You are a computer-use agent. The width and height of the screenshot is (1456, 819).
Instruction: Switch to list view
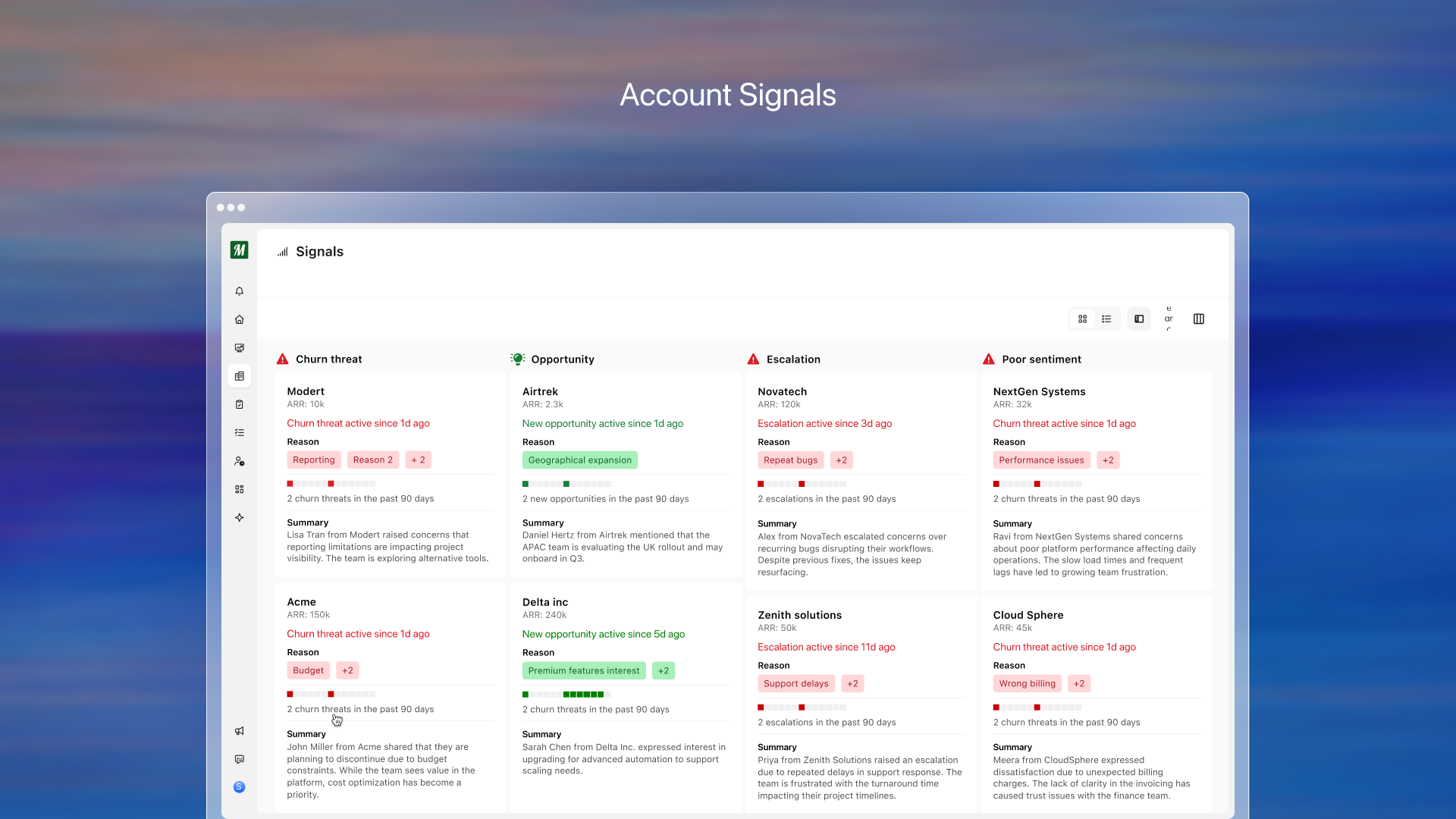pos(1106,319)
